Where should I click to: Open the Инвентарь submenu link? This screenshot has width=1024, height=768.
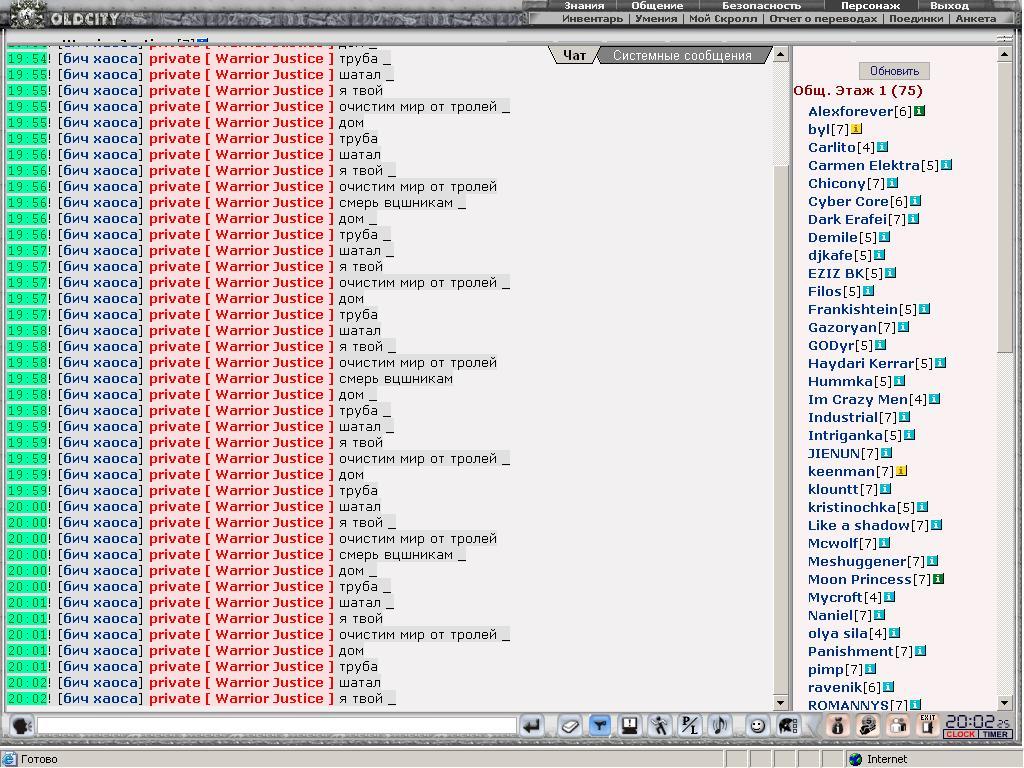click(x=592, y=18)
